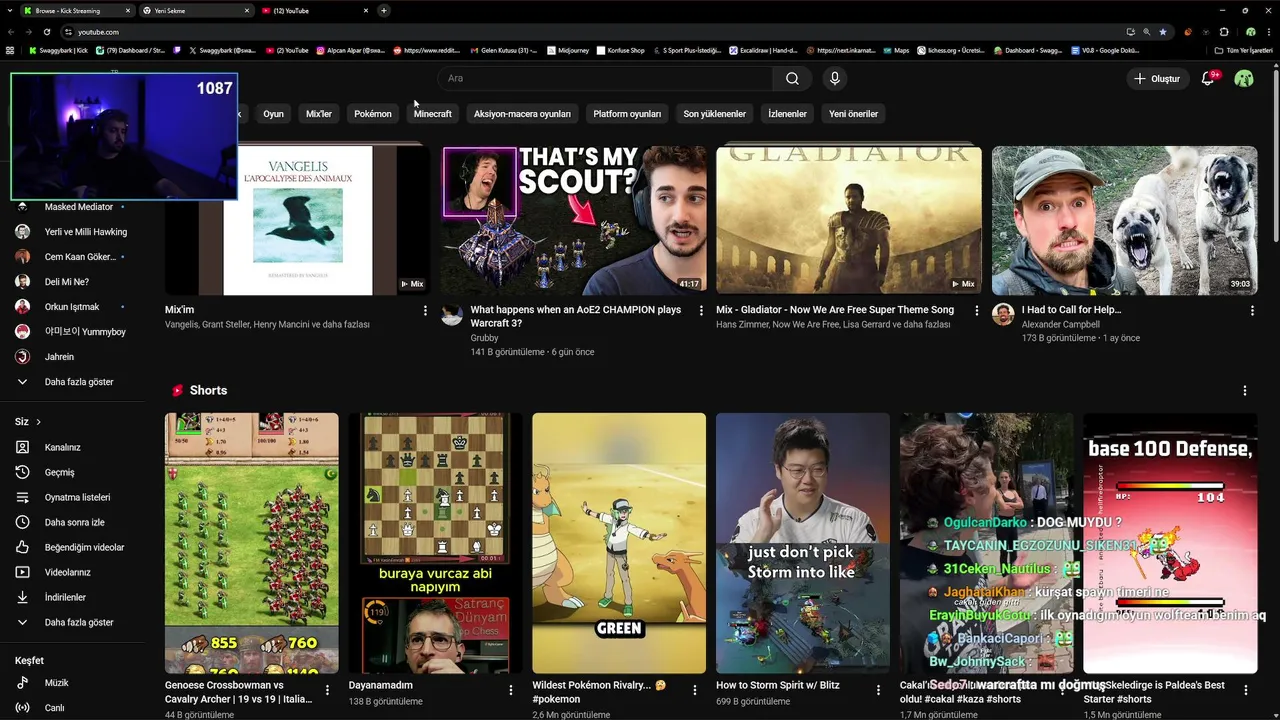Click the youtube.com address bar
The width and height of the screenshot is (1280, 720).
[x=590, y=32]
